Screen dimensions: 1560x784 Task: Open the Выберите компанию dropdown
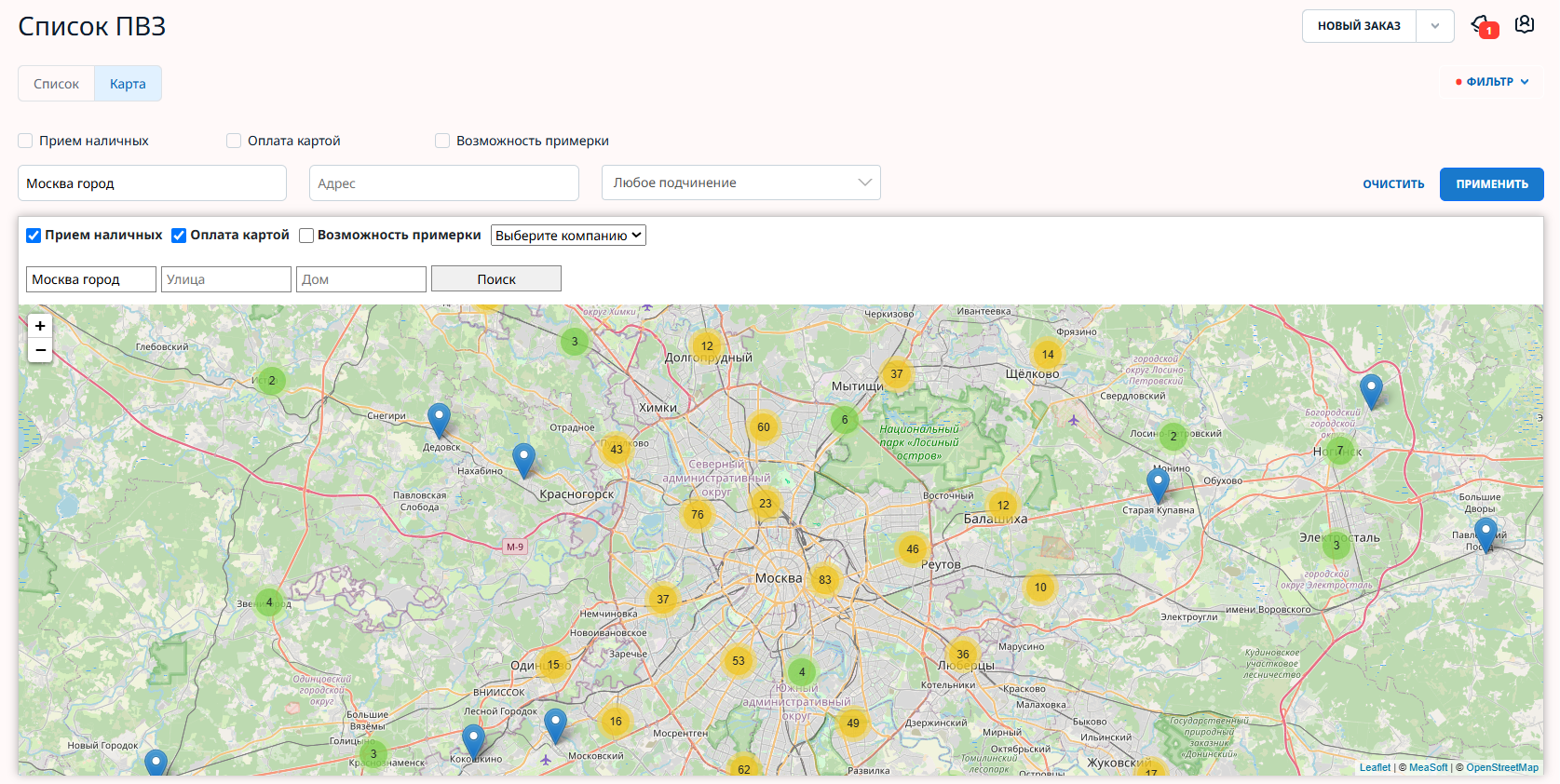tap(568, 236)
